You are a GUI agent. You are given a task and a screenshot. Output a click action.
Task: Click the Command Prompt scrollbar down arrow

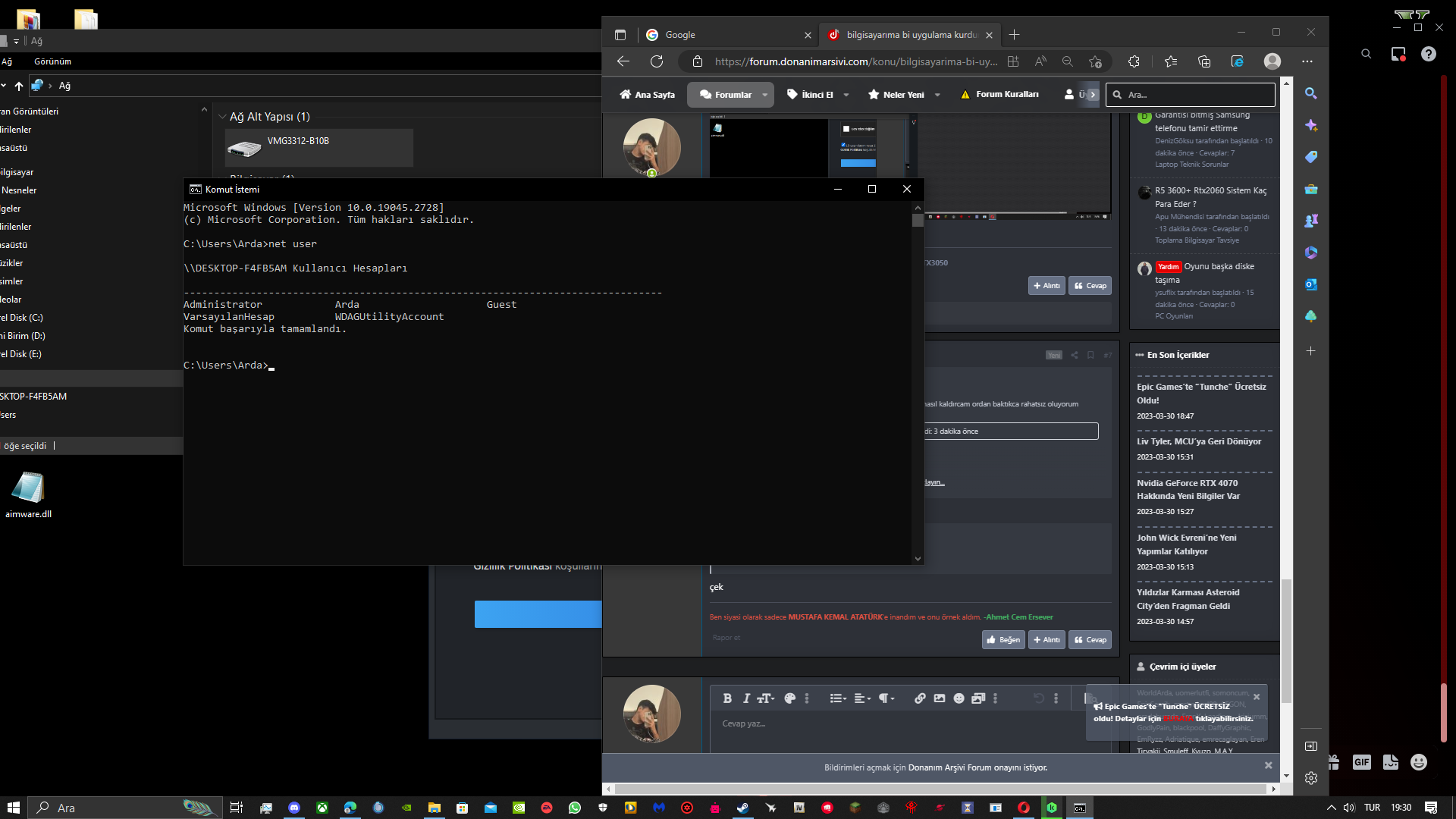click(918, 559)
